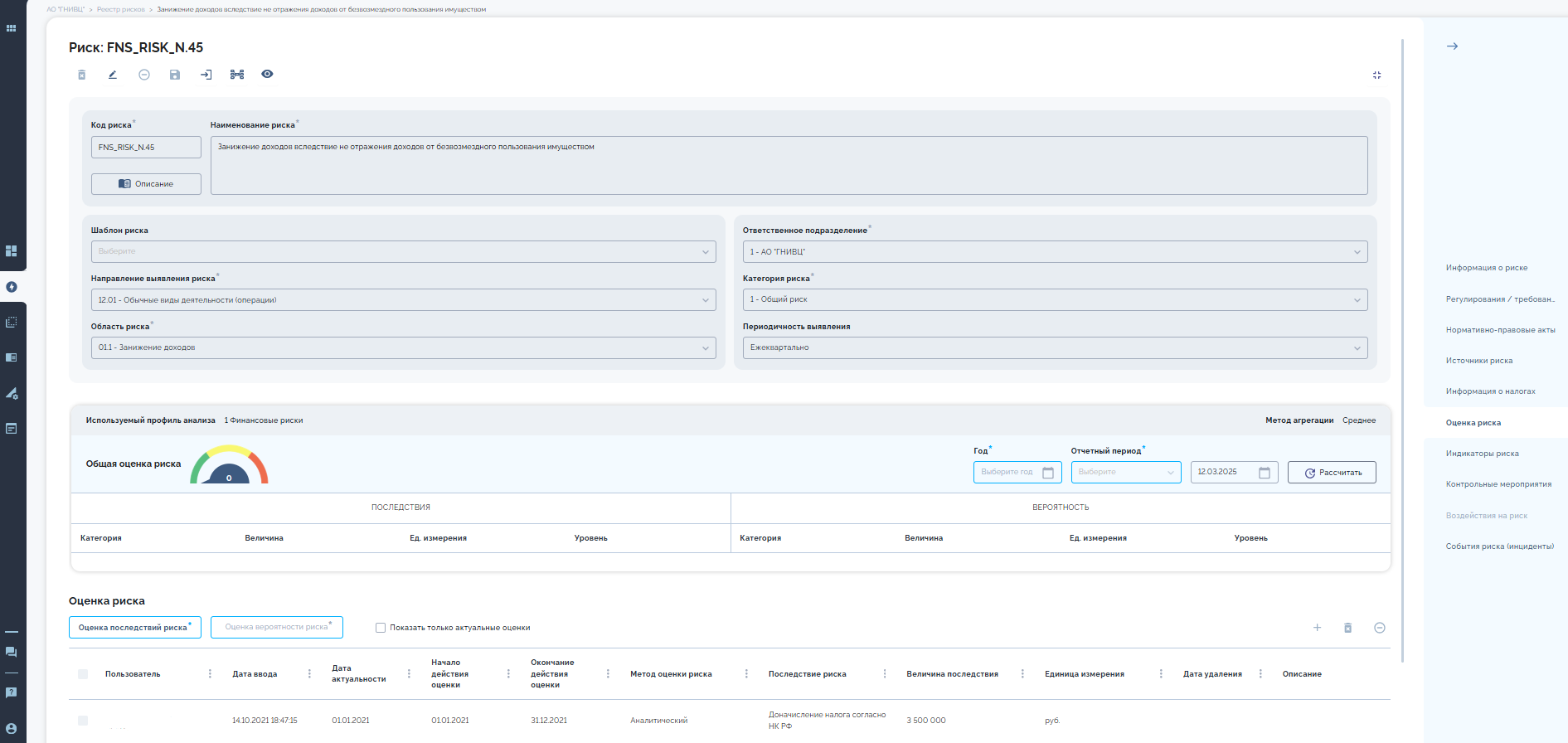
Task: Edit the risk with the pencil icon
Action: coord(113,75)
